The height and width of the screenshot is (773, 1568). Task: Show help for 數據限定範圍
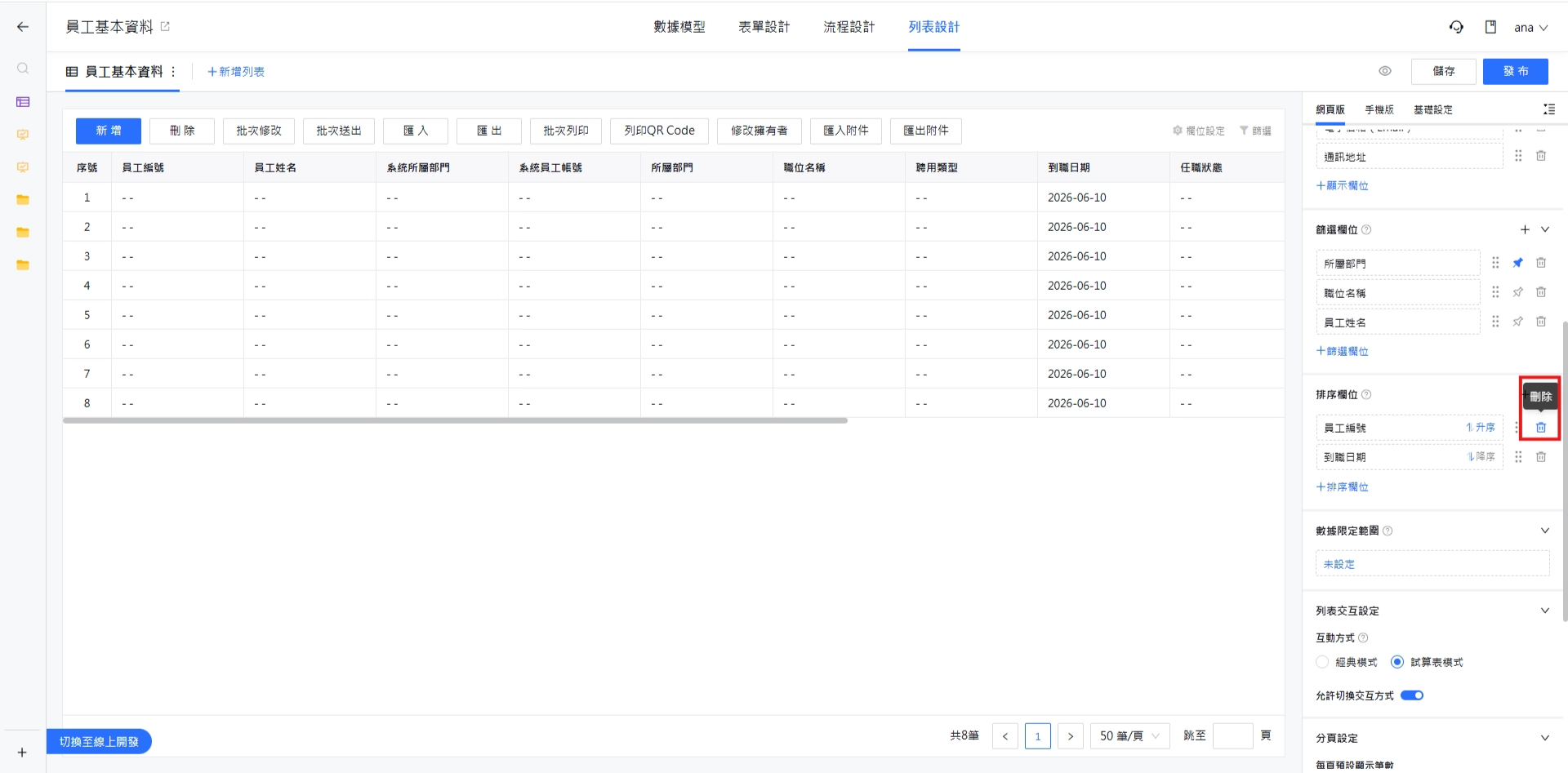pyautogui.click(x=1388, y=531)
